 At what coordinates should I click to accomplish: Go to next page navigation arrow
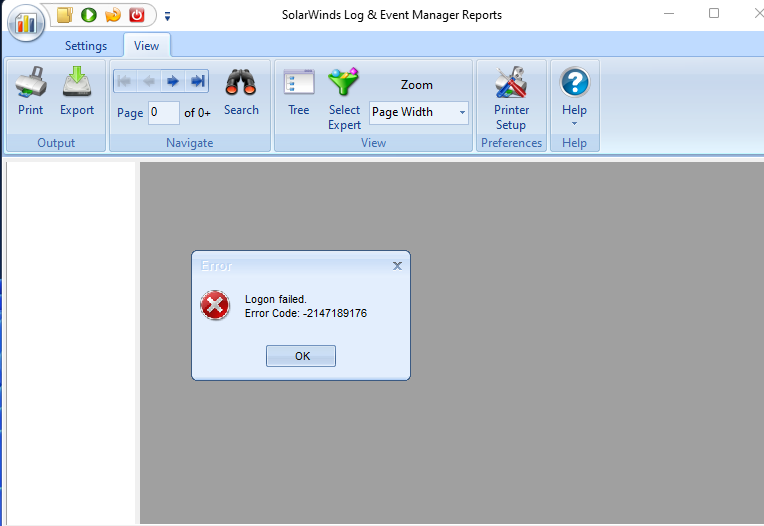[x=173, y=81]
